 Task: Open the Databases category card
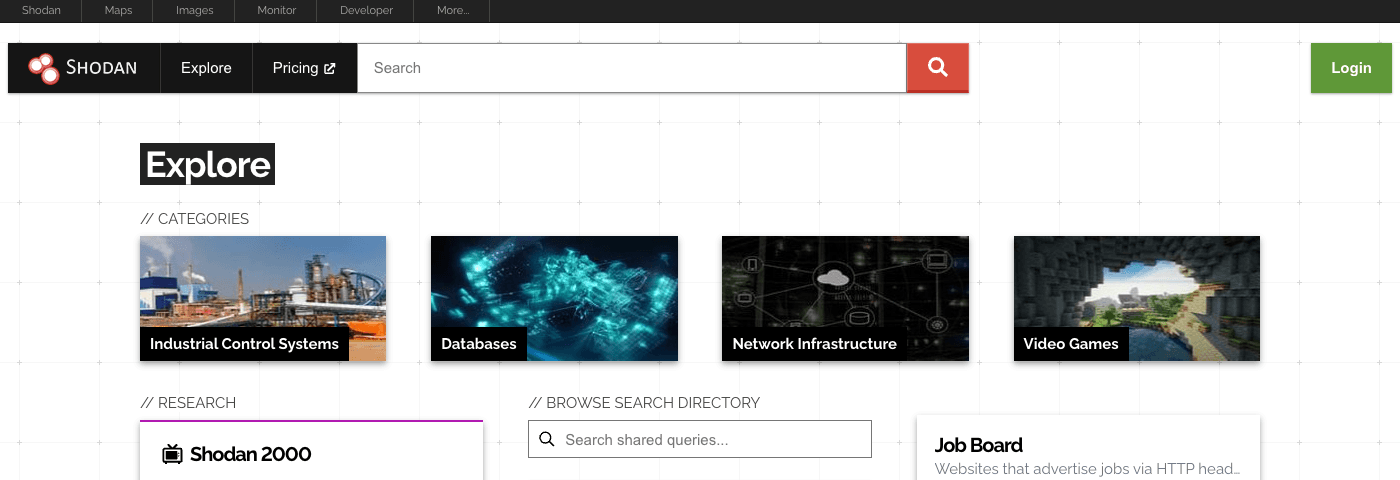[554, 298]
